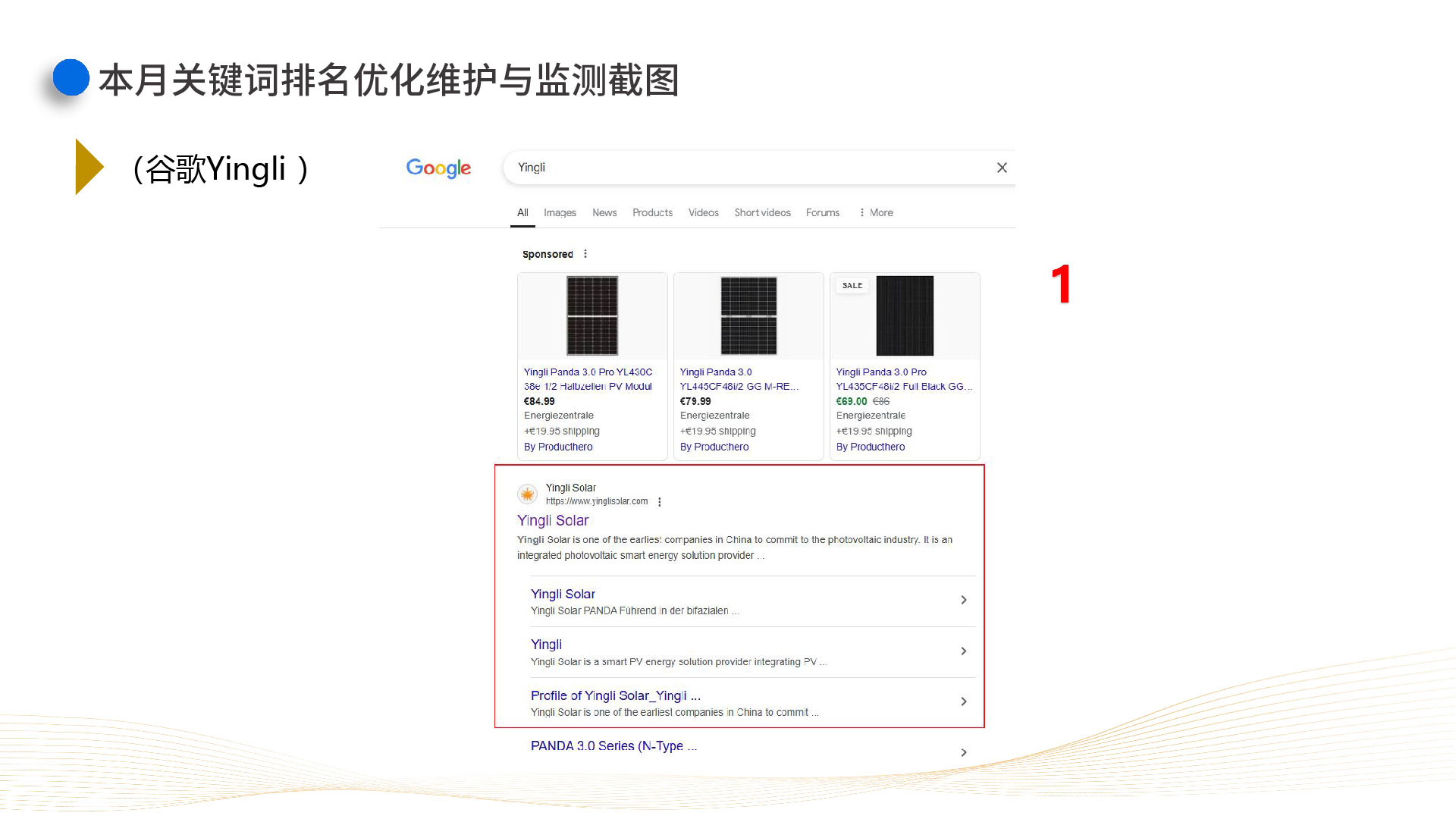
Task: Click the yinglisolar.com URL text
Action: click(597, 501)
